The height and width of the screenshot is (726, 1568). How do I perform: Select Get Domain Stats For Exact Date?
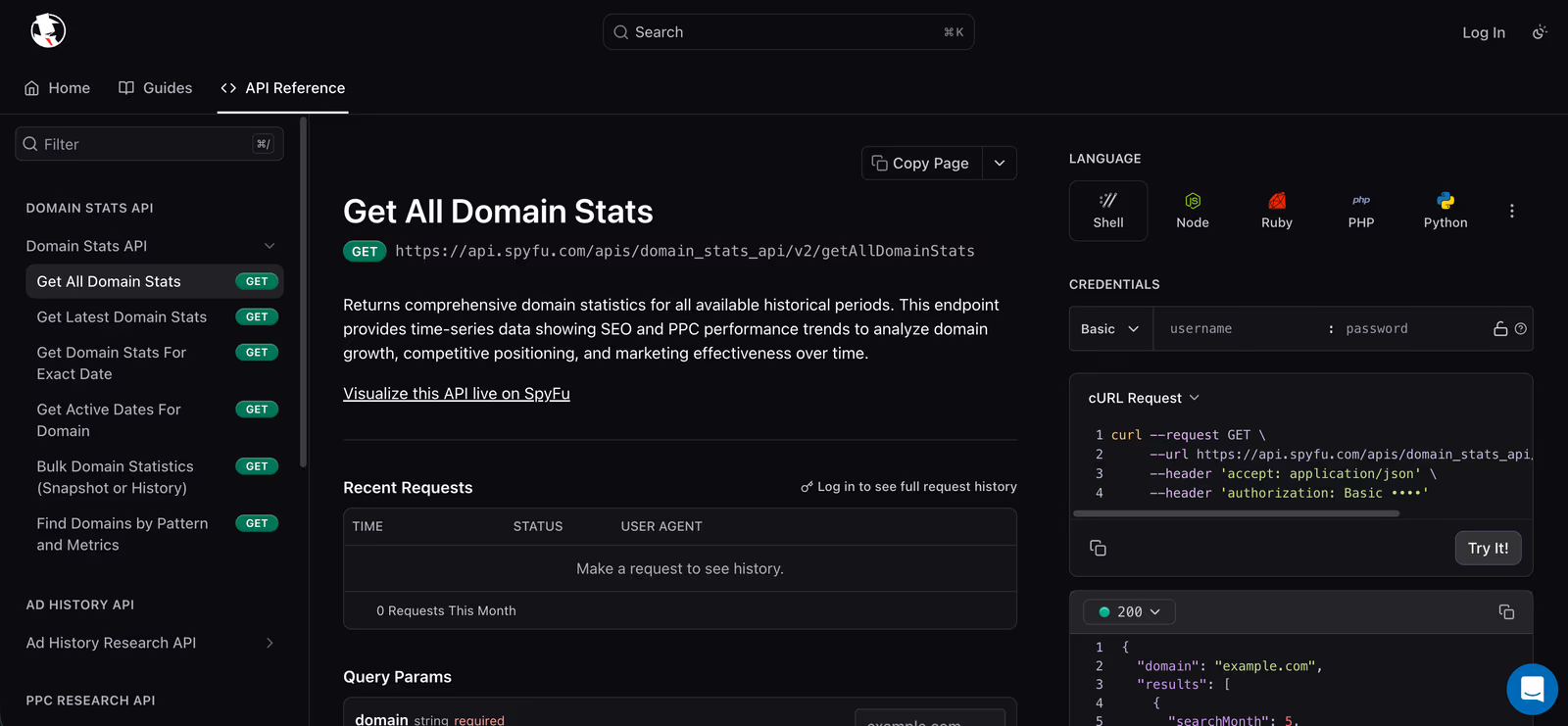[x=155, y=363]
